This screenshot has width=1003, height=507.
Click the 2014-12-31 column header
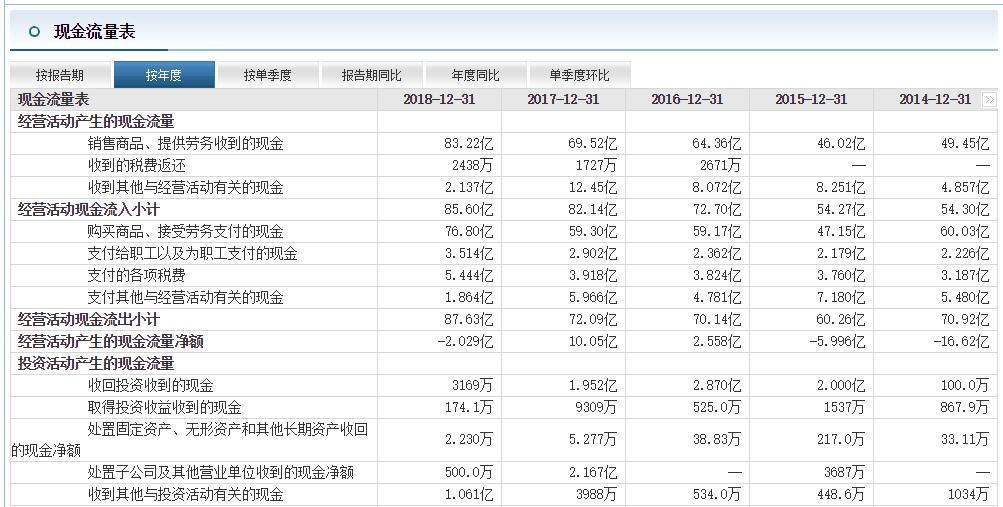pyautogui.click(x=935, y=99)
